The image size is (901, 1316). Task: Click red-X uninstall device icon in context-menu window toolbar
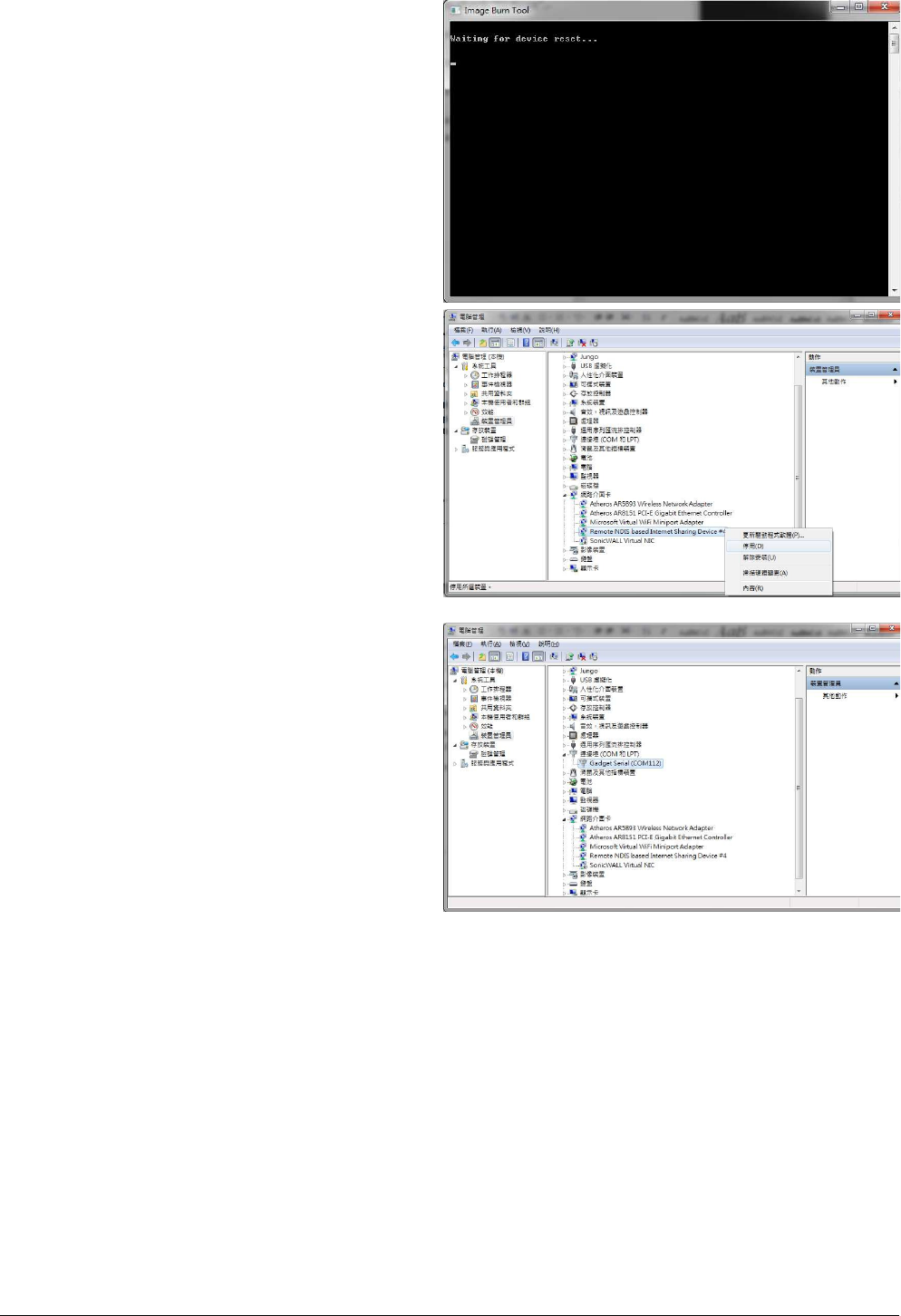[582, 343]
